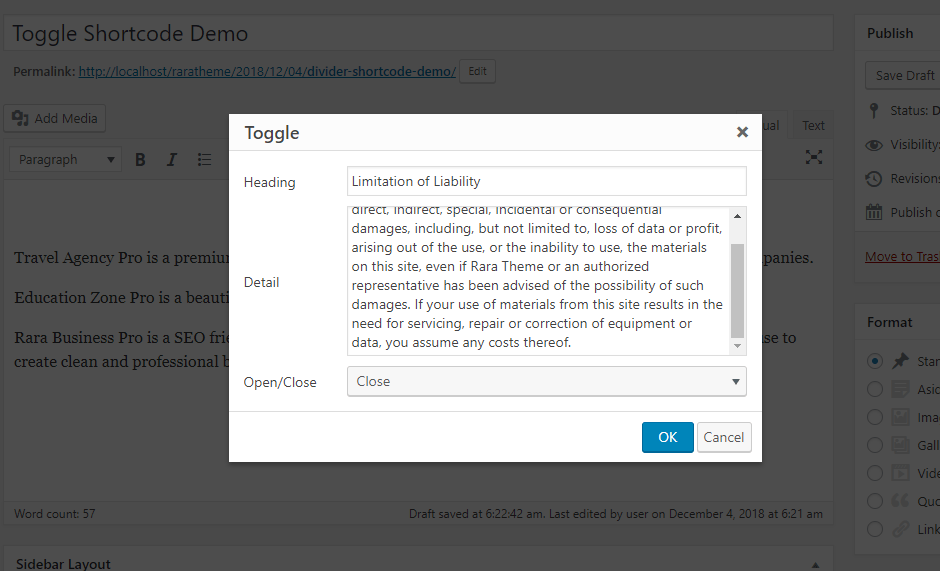
Task: Click the Italic formatting icon
Action: 171,159
